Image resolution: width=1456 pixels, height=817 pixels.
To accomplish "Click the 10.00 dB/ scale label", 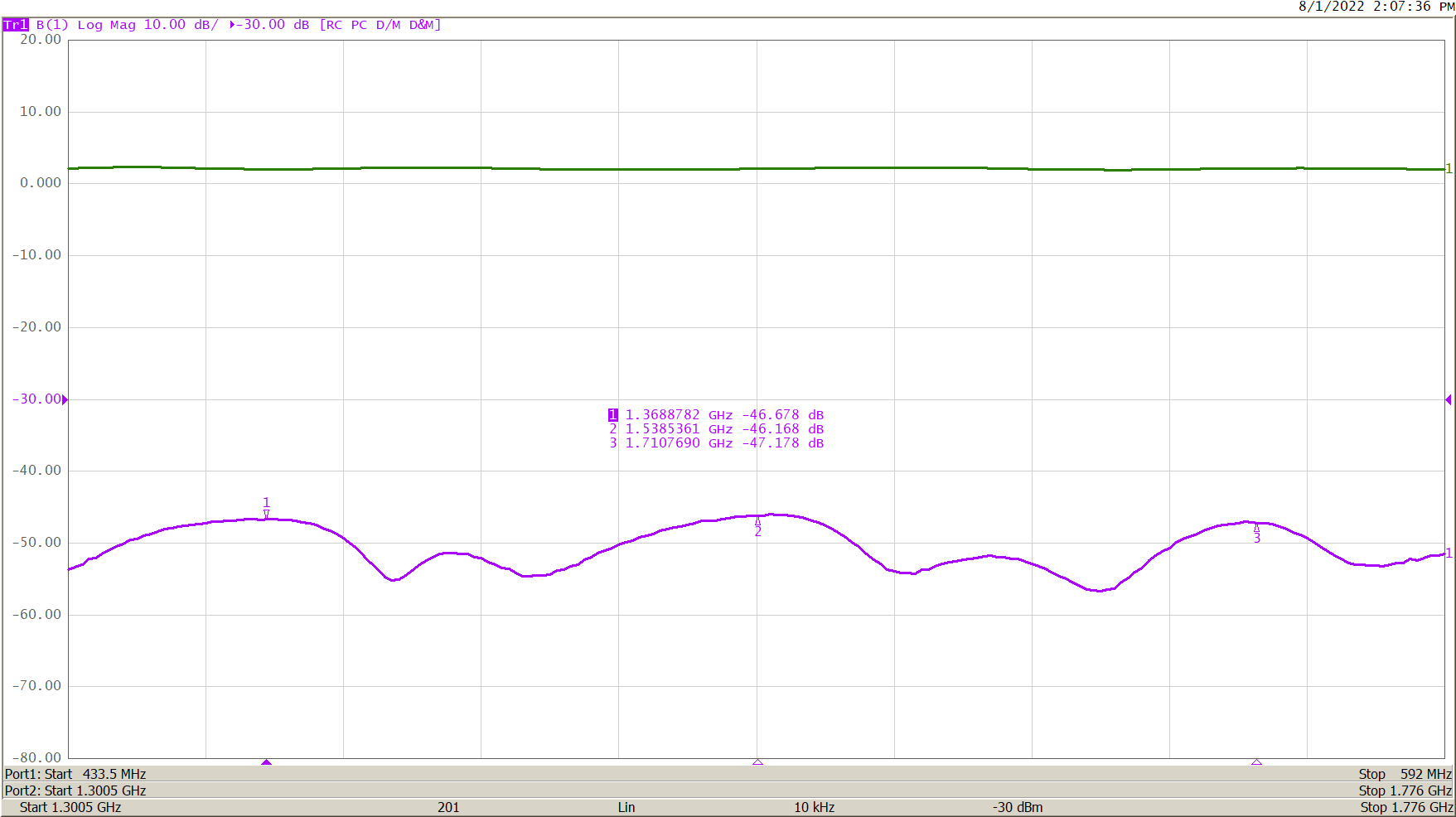I will [181, 25].
